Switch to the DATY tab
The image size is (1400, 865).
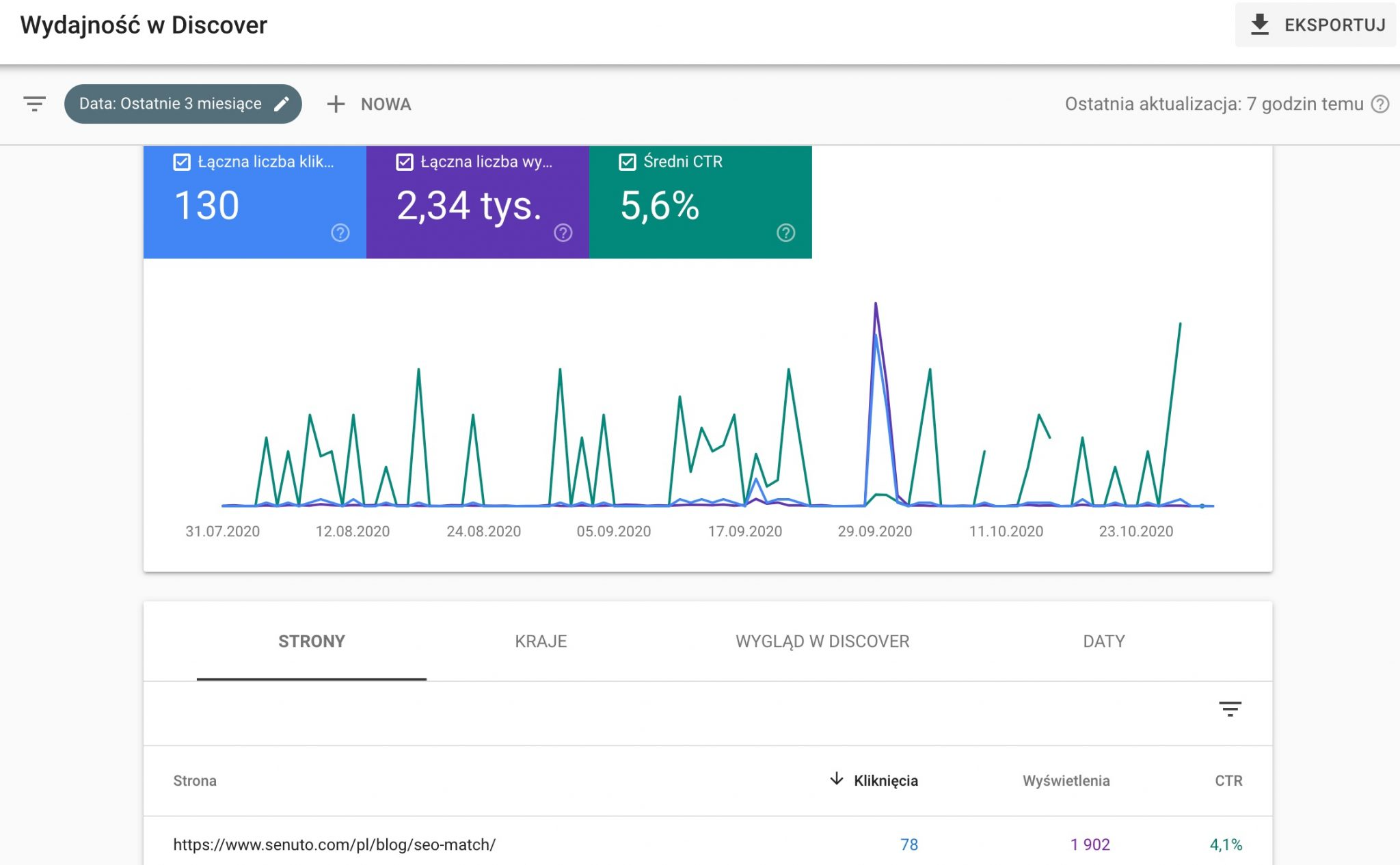click(x=1104, y=642)
